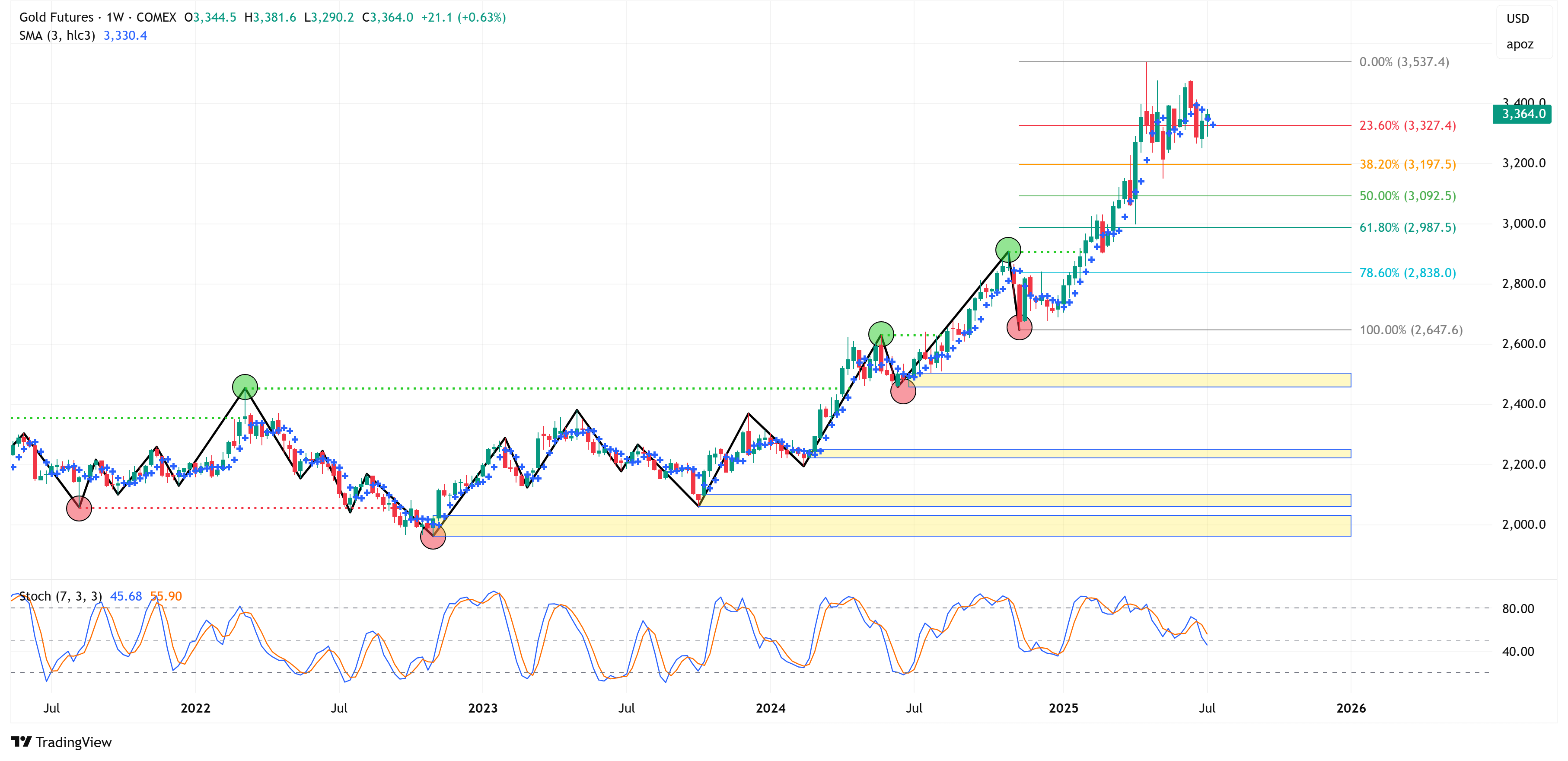
Task: Select the Stoch (7, 3, 3) indicator label
Action: tap(60, 596)
